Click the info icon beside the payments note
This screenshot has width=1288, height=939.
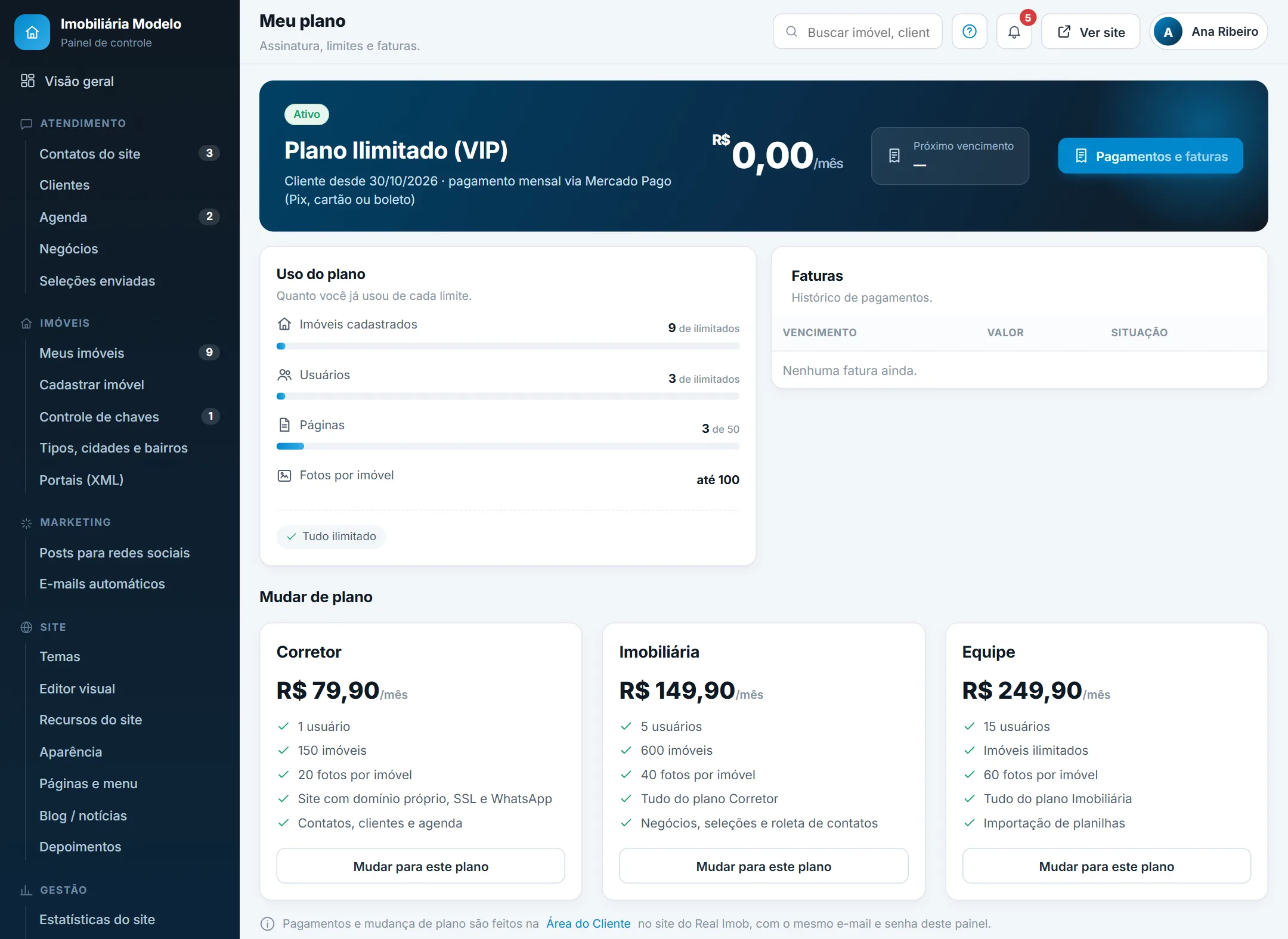click(268, 923)
